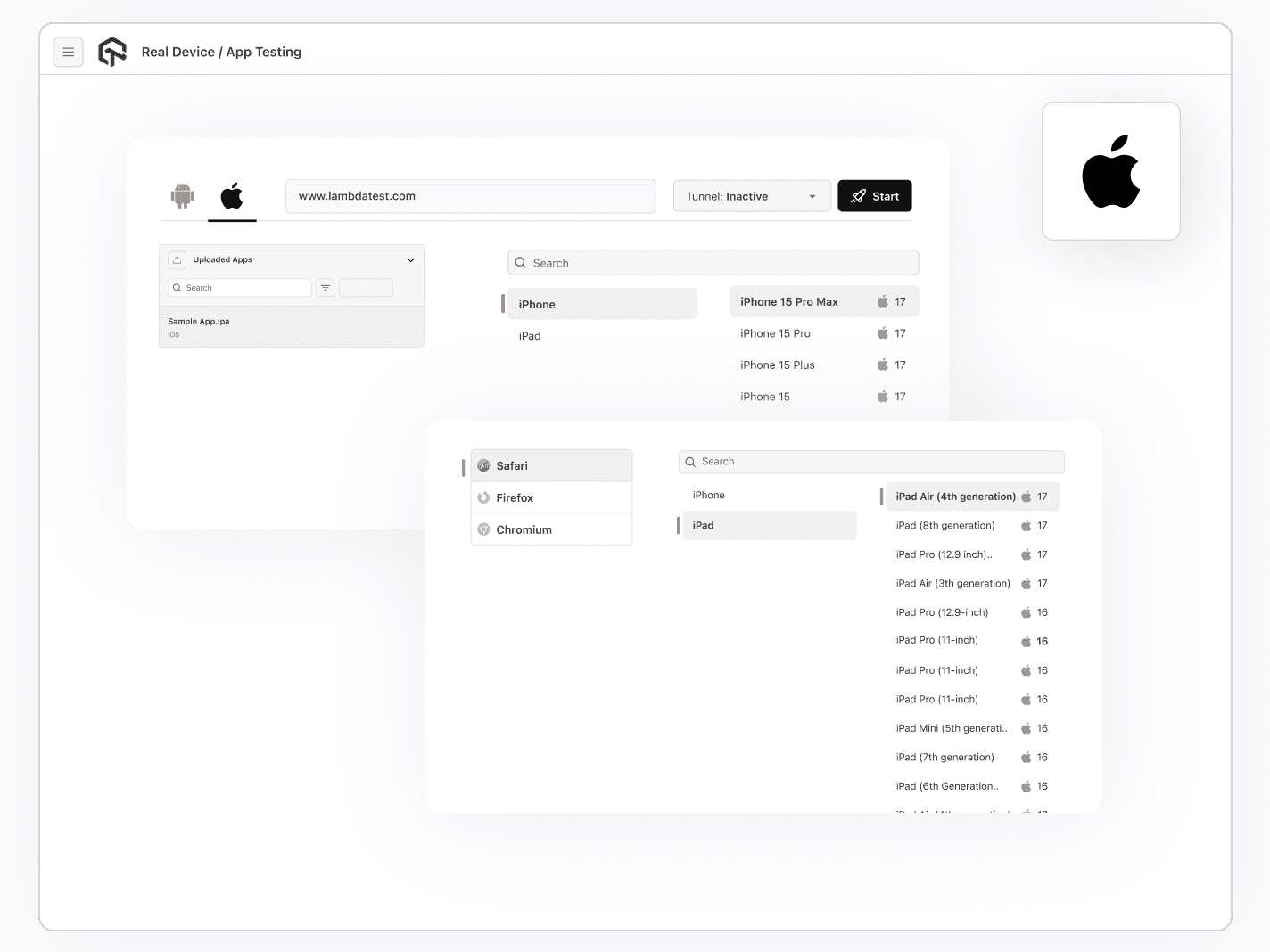Choose iPad Air (4th generation) with iOS 17

pos(972,497)
